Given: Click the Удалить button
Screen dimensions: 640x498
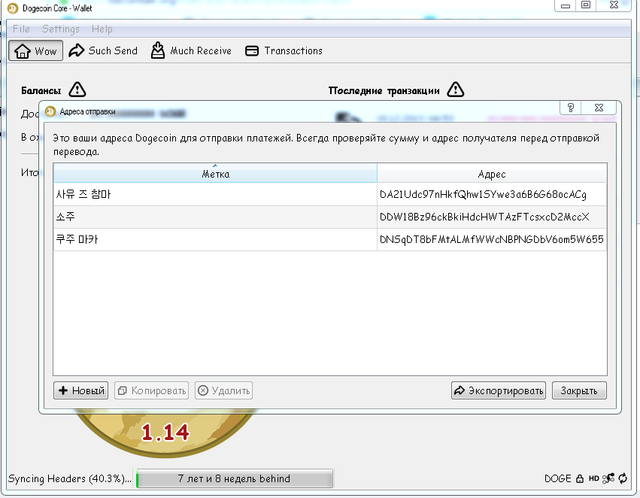Looking at the screenshot, I should tap(224, 391).
